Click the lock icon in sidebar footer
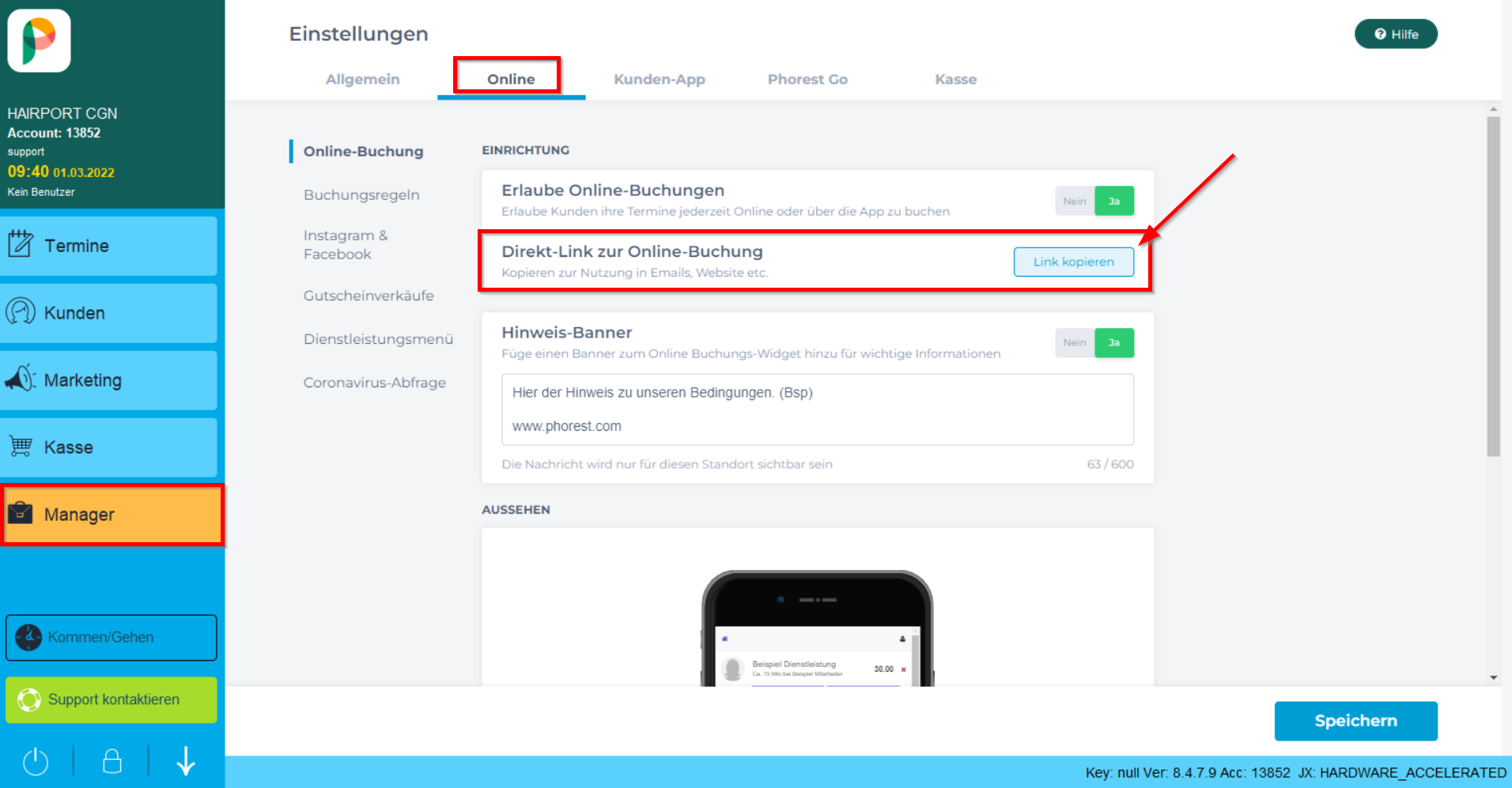 point(112,761)
